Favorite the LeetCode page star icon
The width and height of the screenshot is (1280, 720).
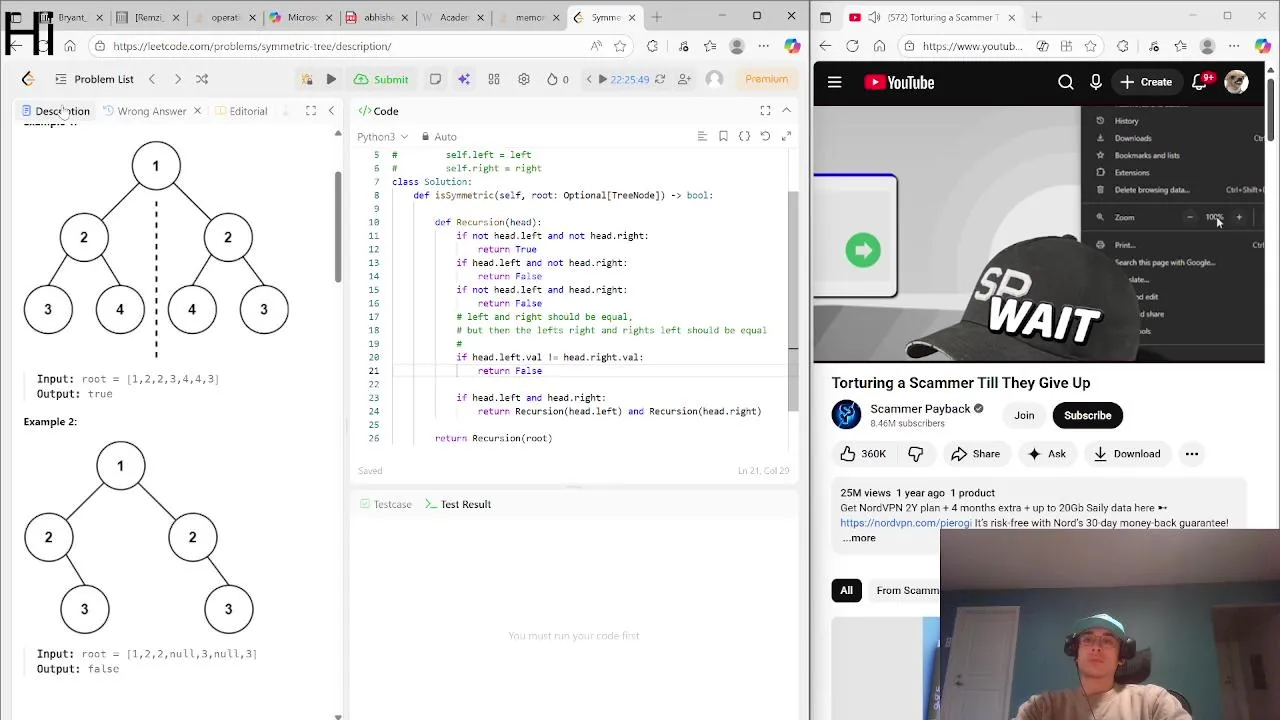[620, 46]
